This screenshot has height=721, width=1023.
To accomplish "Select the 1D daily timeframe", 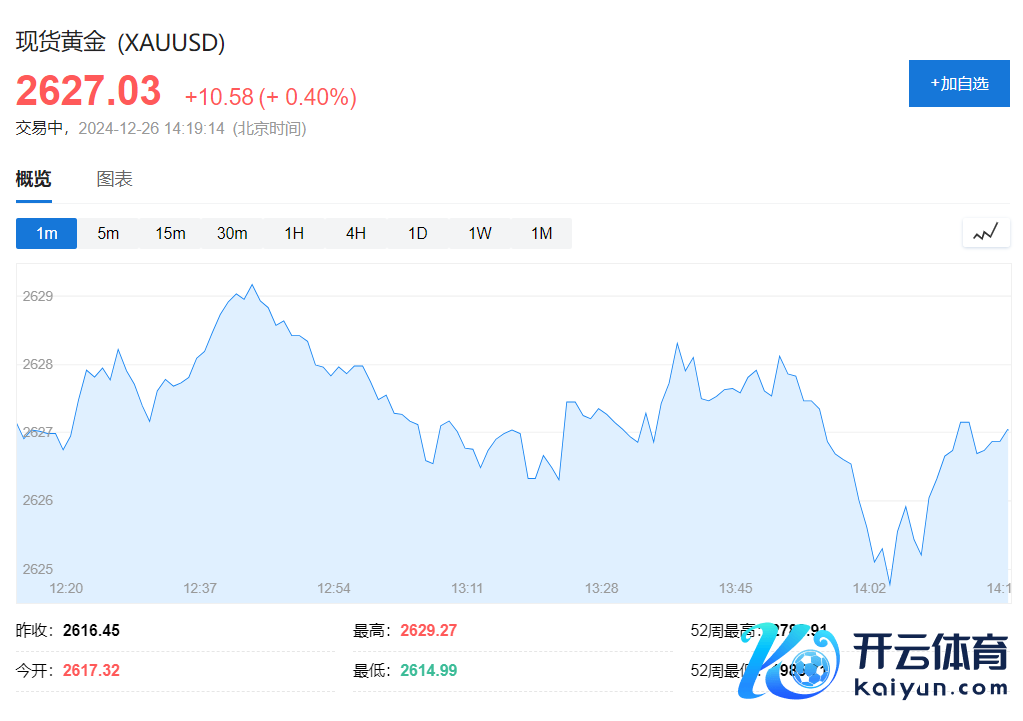I will coord(418,234).
